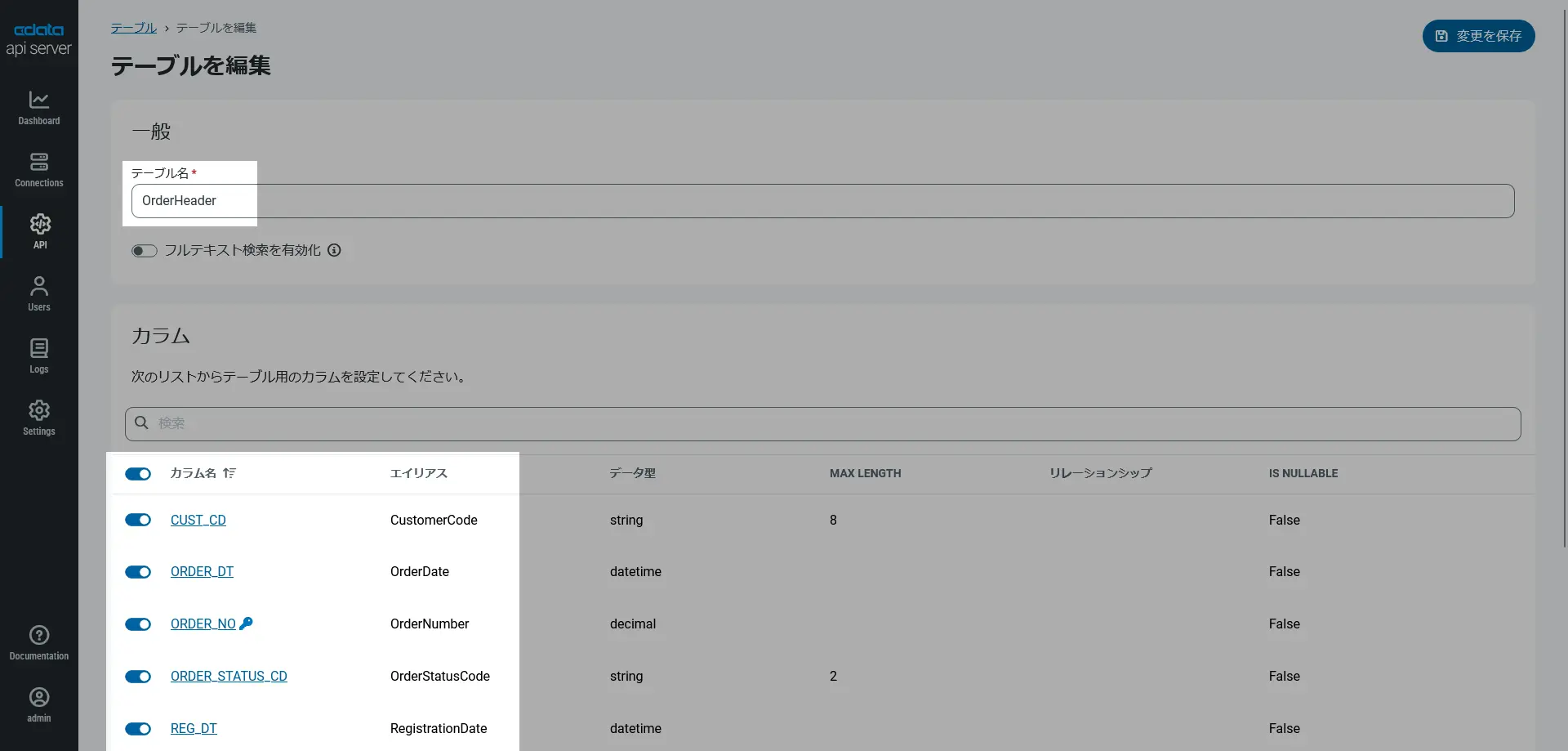Focus the 検索 column search field
The height and width of the screenshot is (751, 1568).
[822, 424]
